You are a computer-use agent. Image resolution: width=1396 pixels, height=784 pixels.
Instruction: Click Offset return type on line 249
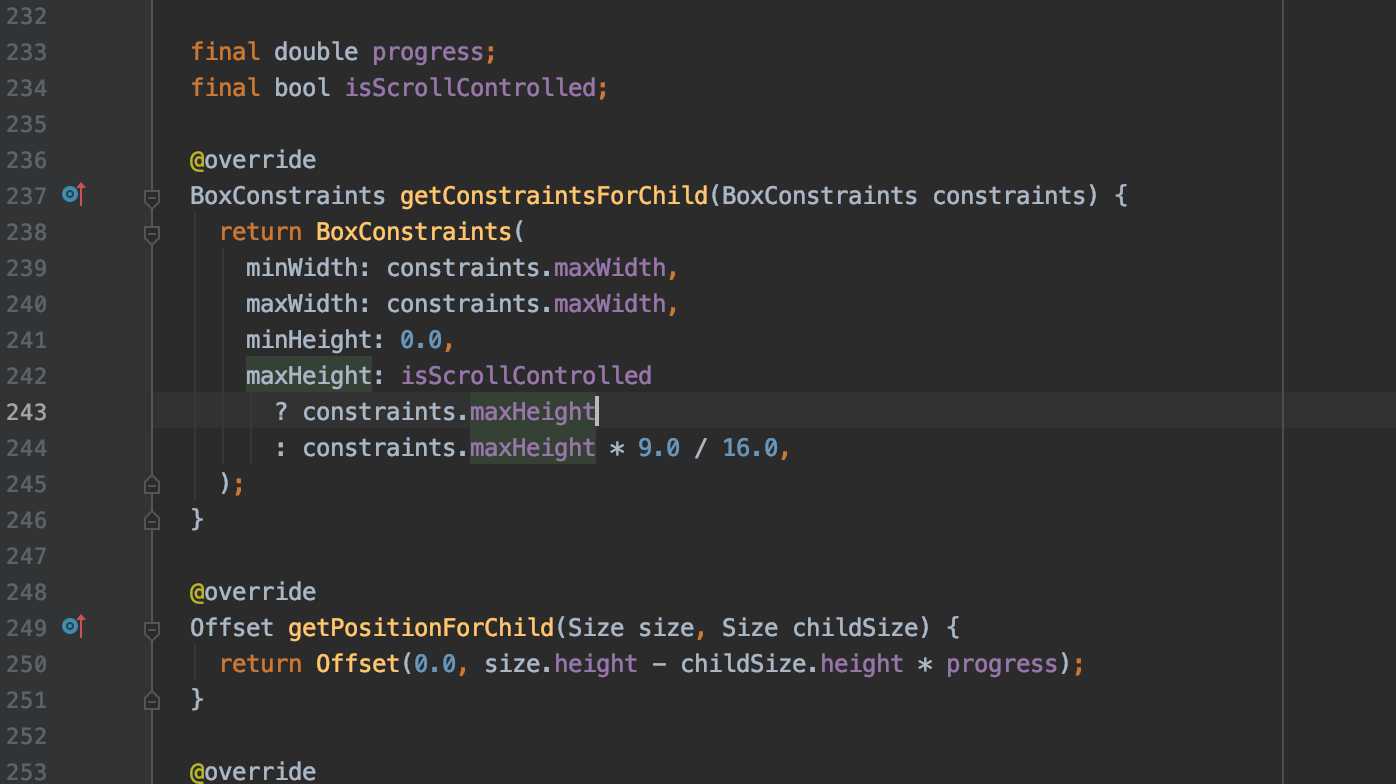(x=232, y=628)
